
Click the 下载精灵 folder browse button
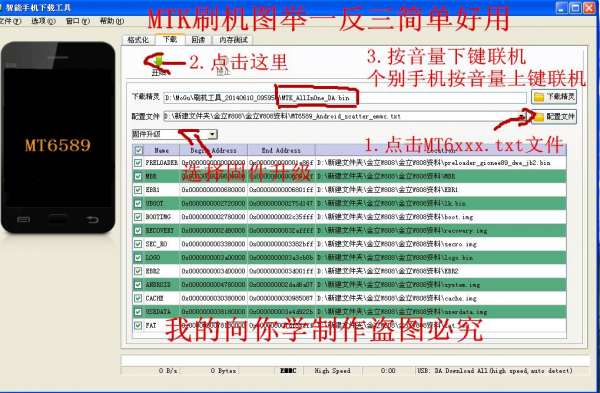[554, 97]
